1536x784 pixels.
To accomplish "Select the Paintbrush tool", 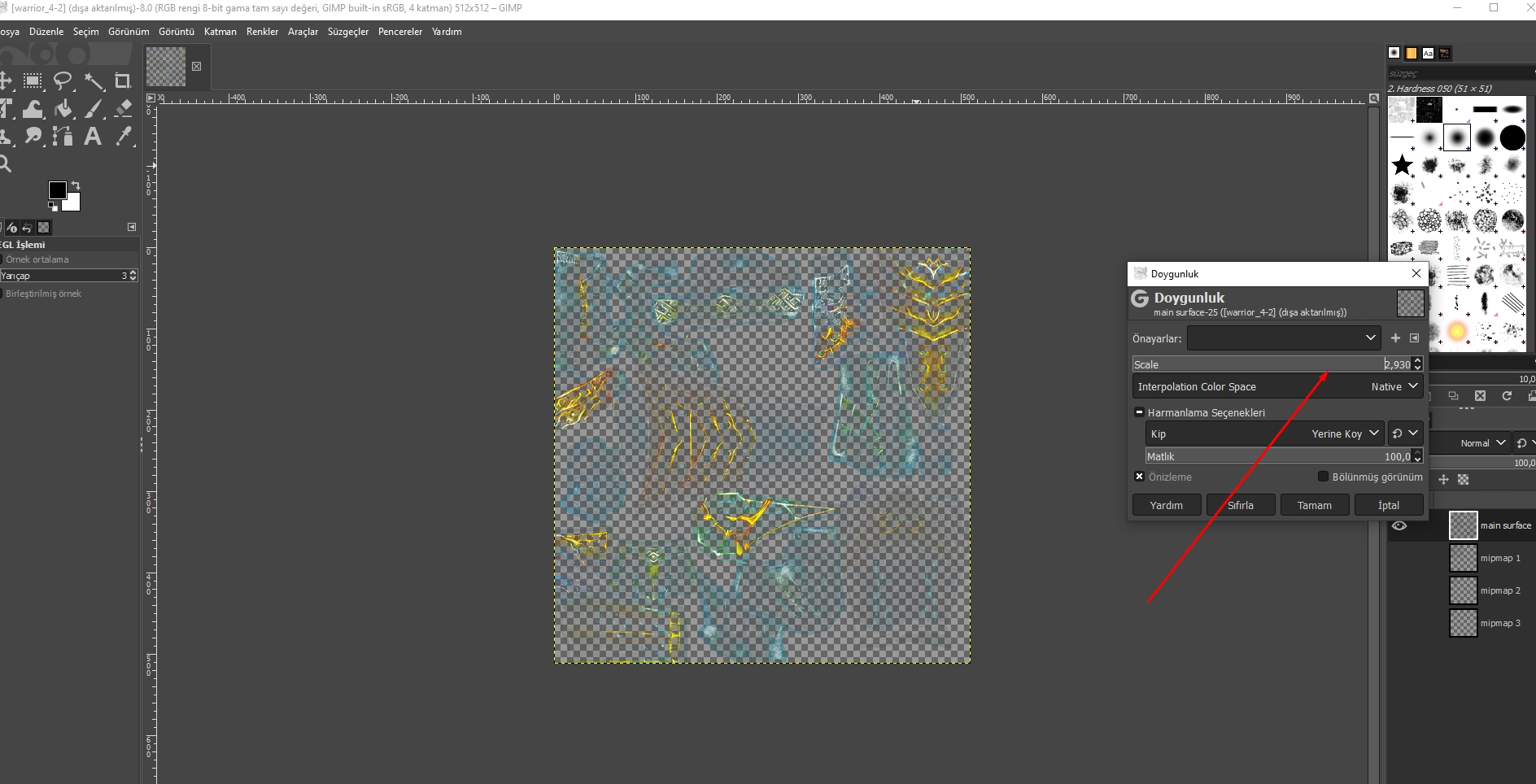I will click(x=94, y=108).
